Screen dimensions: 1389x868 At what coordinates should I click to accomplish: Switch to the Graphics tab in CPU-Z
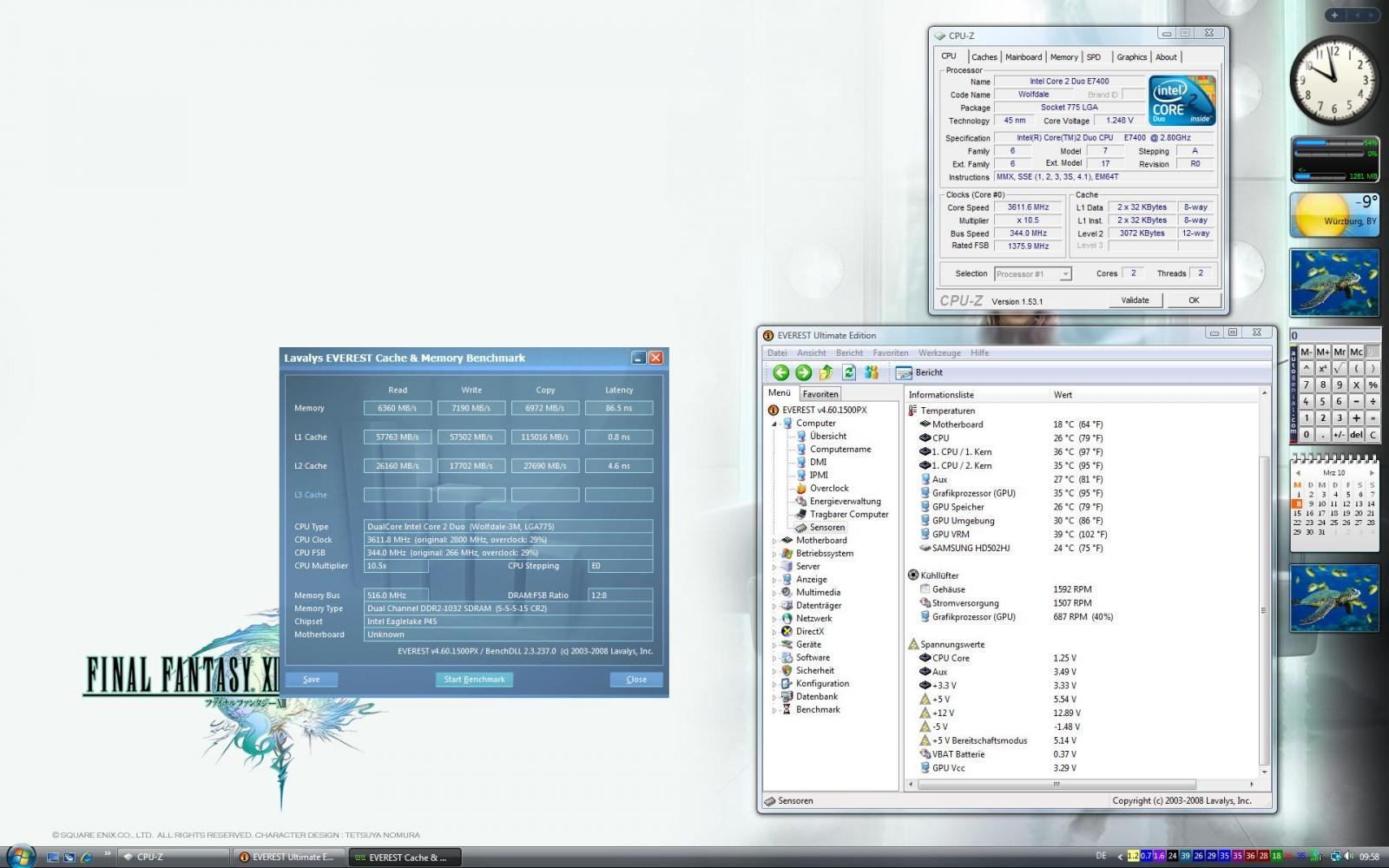click(1131, 57)
